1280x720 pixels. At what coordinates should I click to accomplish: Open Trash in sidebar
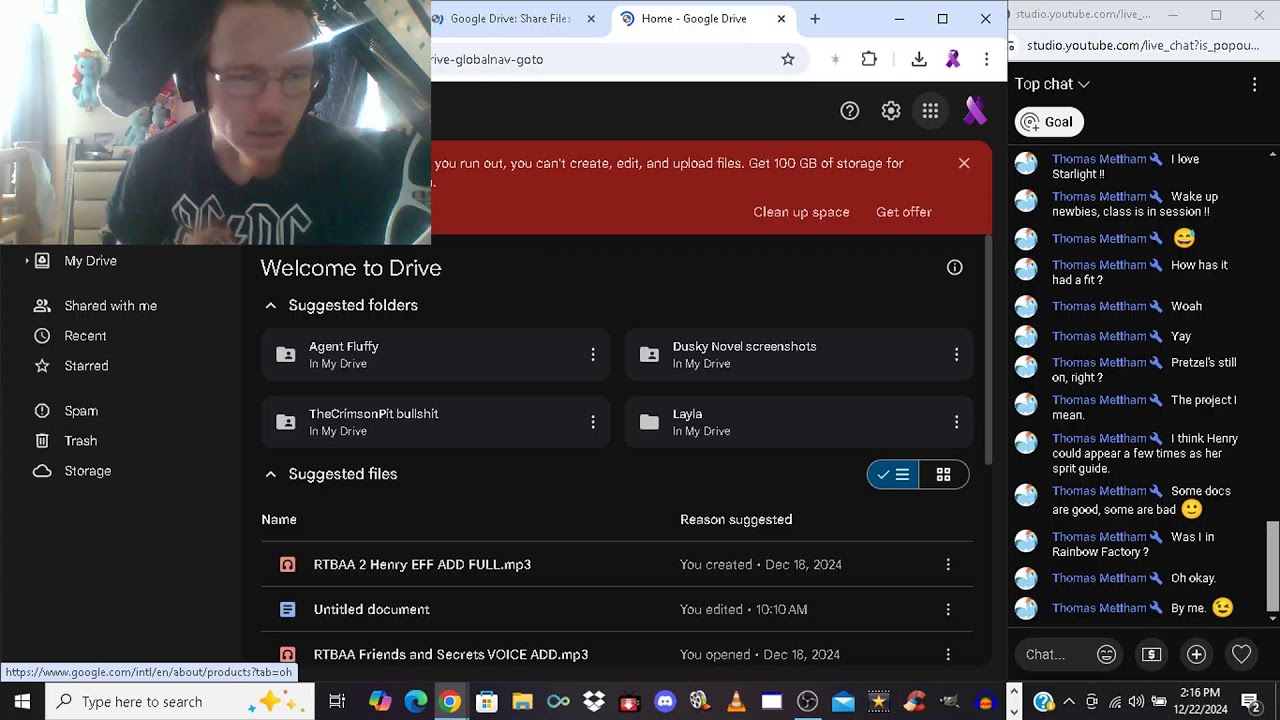(80, 441)
